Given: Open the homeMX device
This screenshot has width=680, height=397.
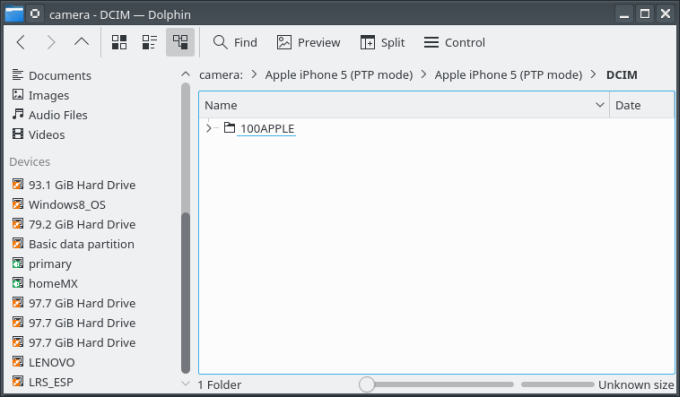Looking at the screenshot, I should pyautogui.click(x=53, y=283).
